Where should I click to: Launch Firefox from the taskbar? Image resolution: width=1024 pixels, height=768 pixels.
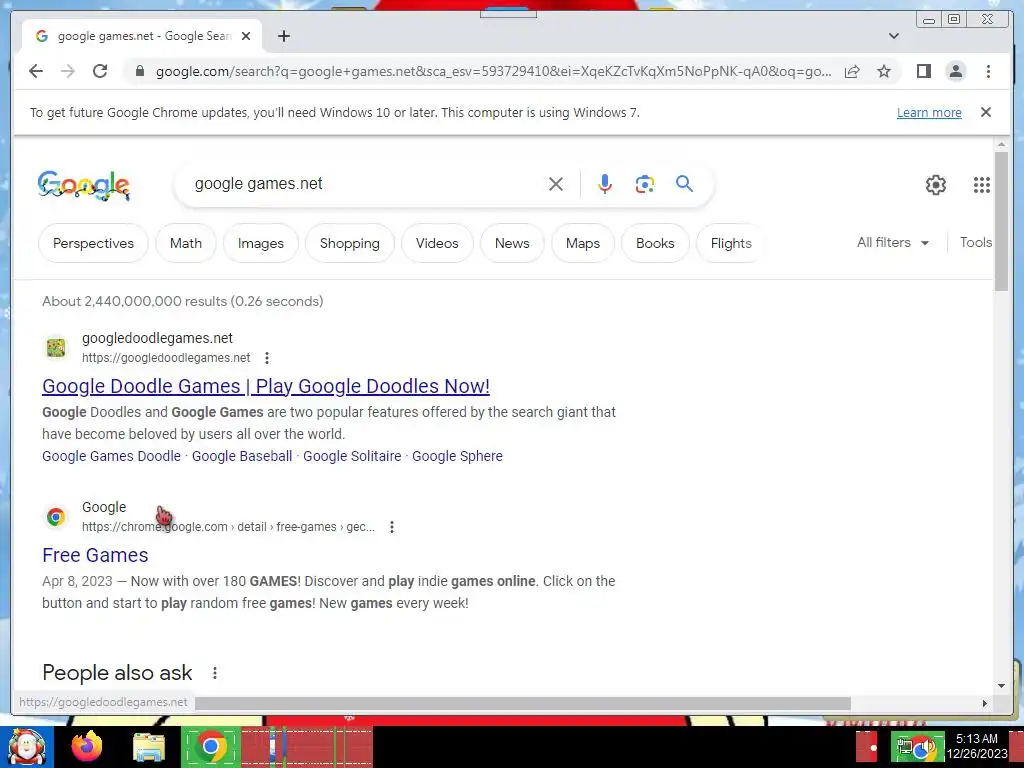(x=87, y=747)
